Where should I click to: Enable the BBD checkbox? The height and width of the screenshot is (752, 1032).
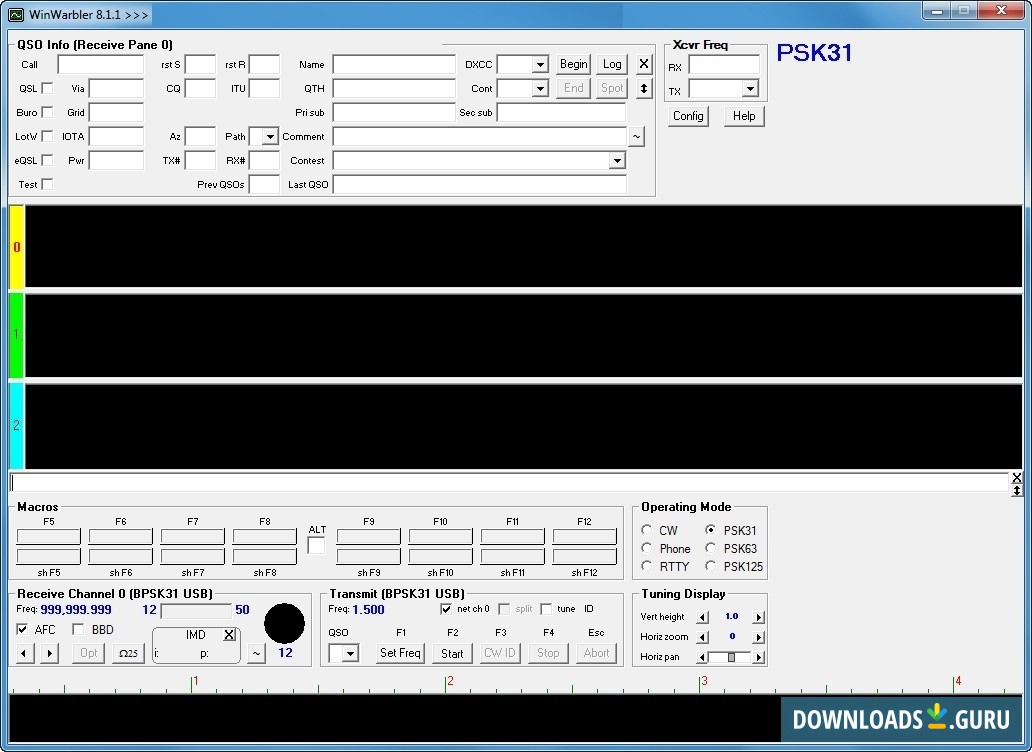click(79, 630)
